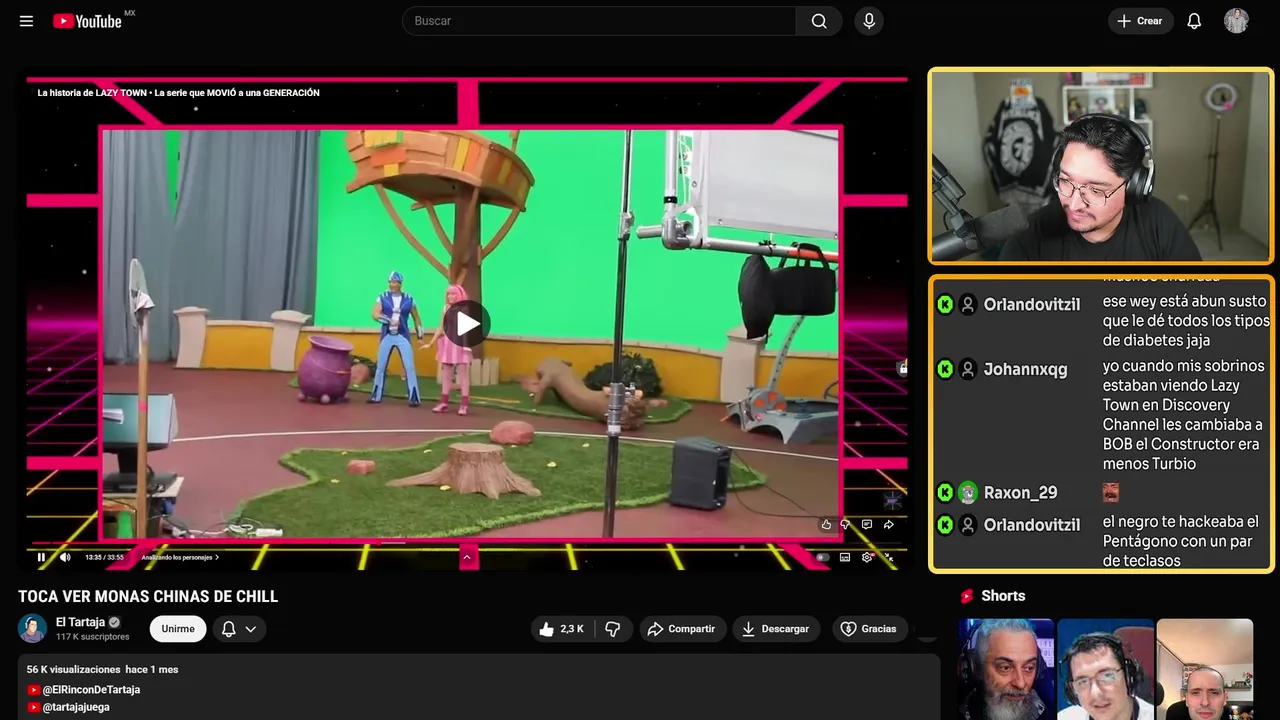Viewport: 1280px width, 720px height.
Task: Expand the notification preferences chevron
Action: pyautogui.click(x=251, y=629)
